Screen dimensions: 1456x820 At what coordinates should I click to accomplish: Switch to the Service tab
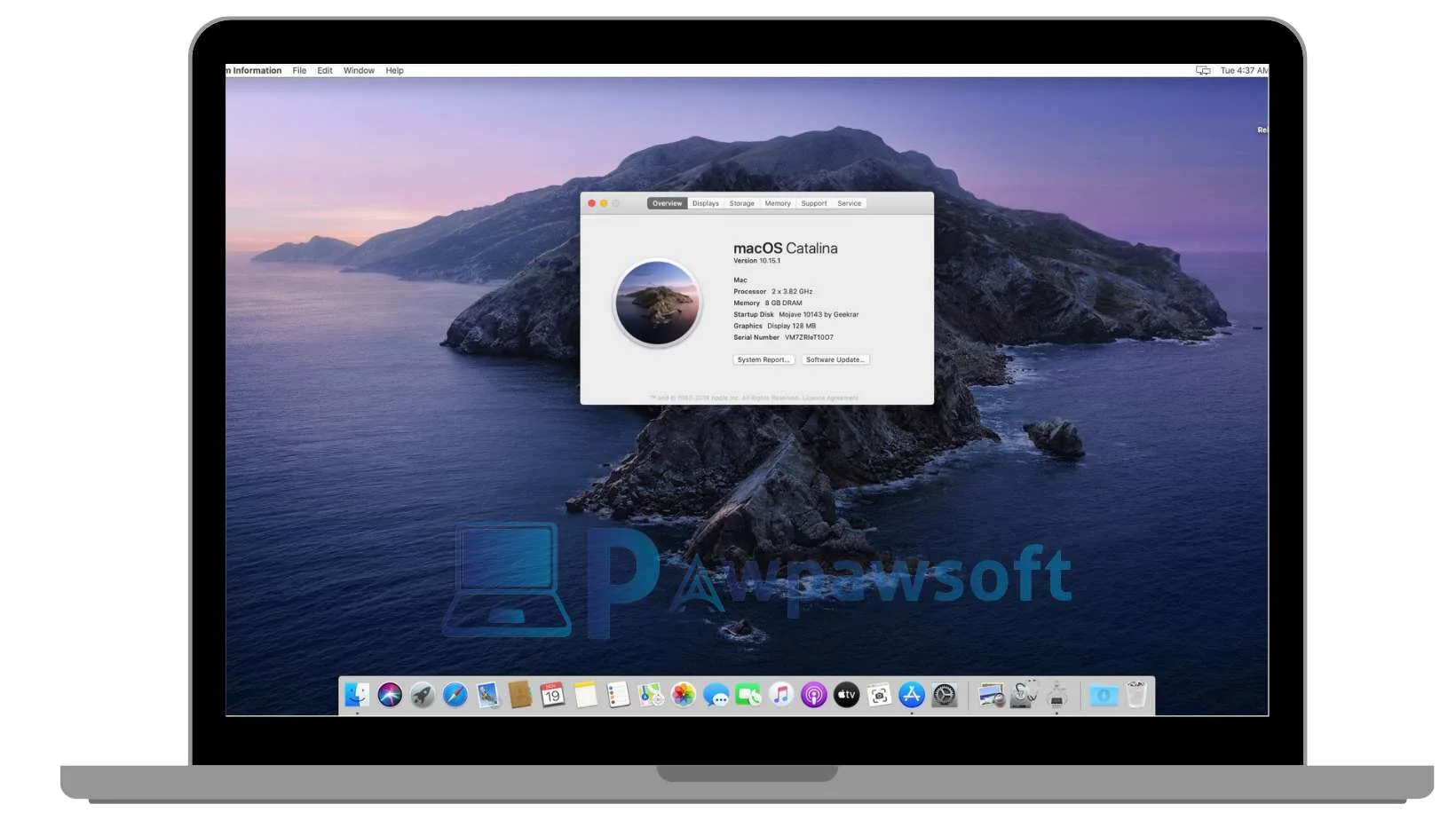tap(850, 203)
